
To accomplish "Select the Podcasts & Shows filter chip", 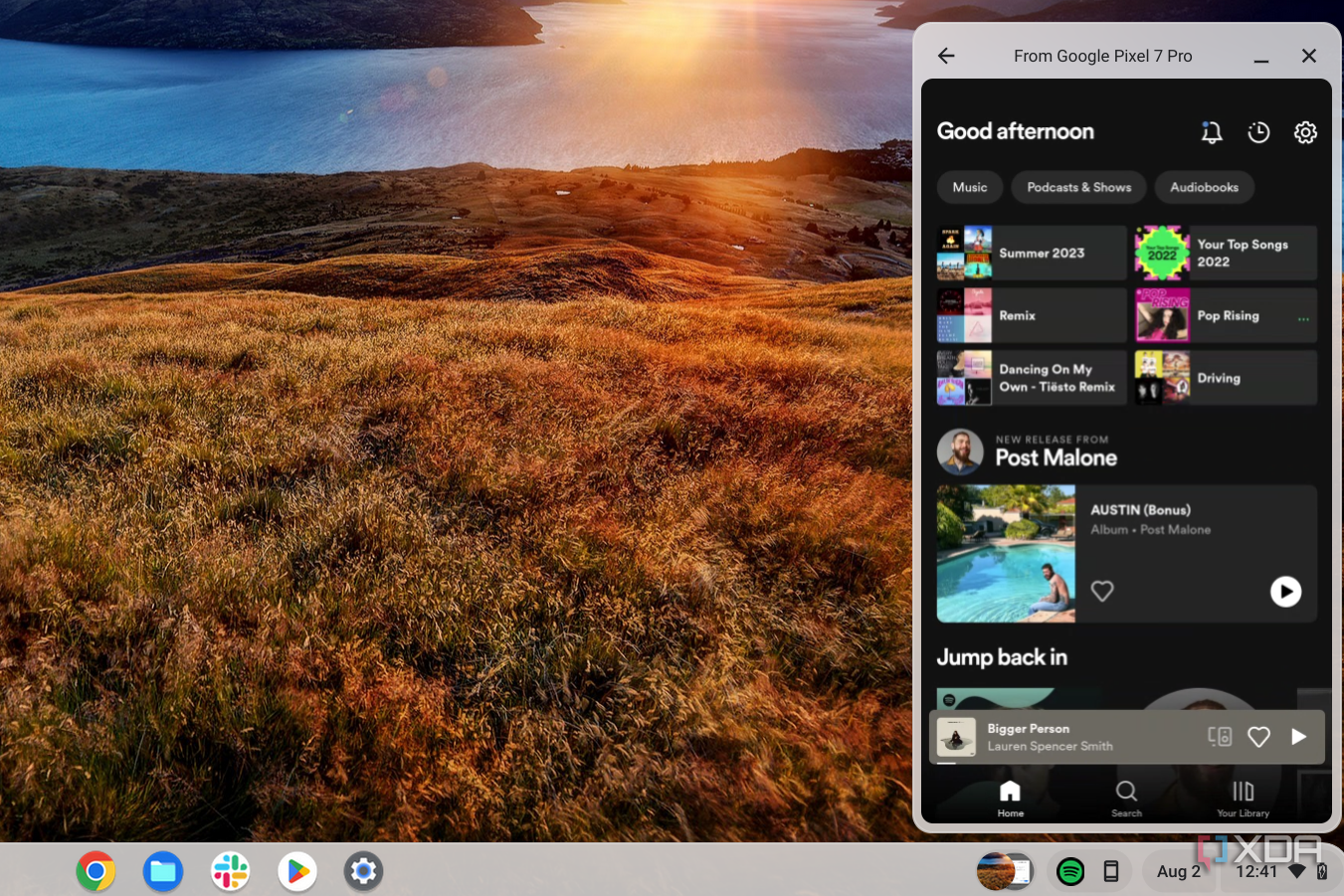I will pos(1079,187).
